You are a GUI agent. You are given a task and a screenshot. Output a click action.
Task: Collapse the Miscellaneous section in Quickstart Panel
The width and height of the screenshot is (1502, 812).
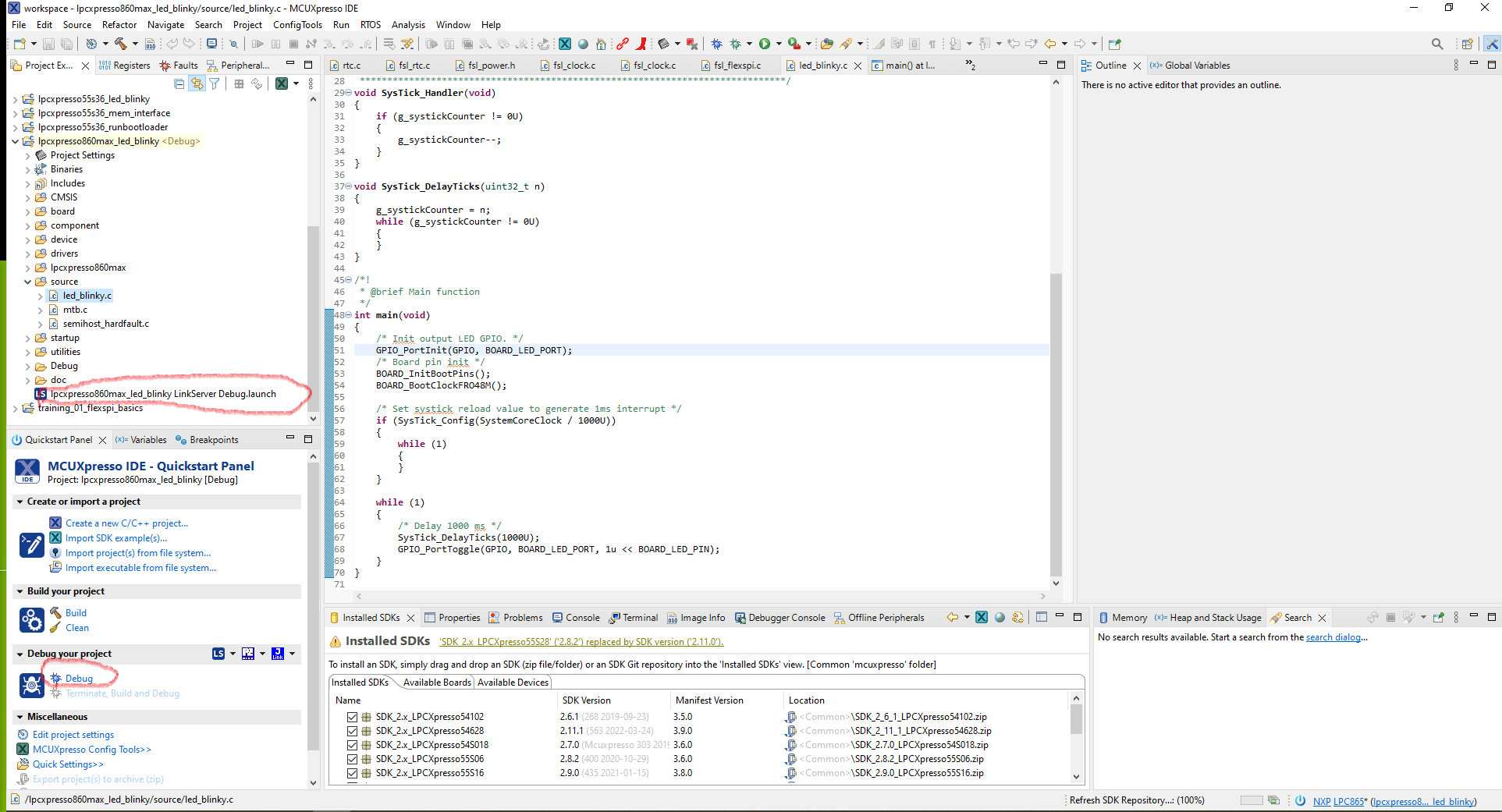(20, 717)
